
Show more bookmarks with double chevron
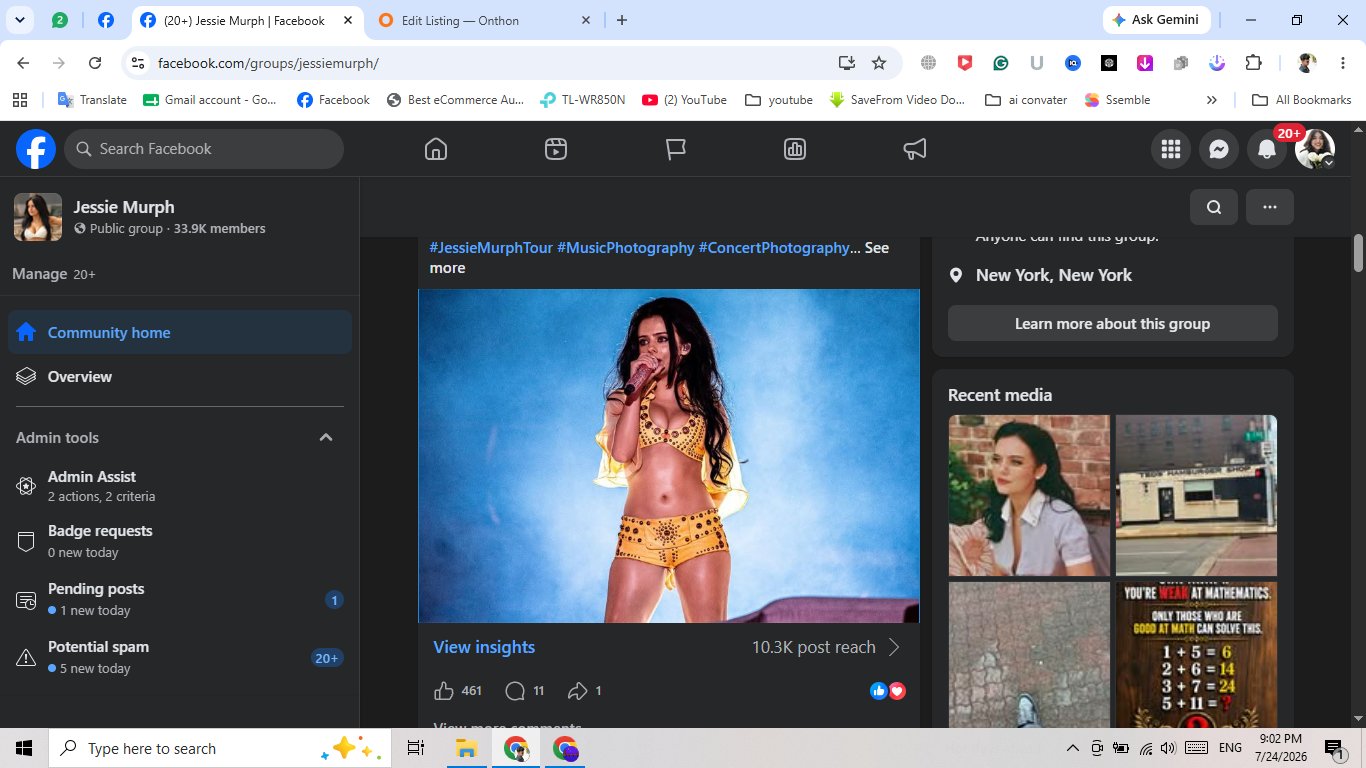[x=1212, y=100]
